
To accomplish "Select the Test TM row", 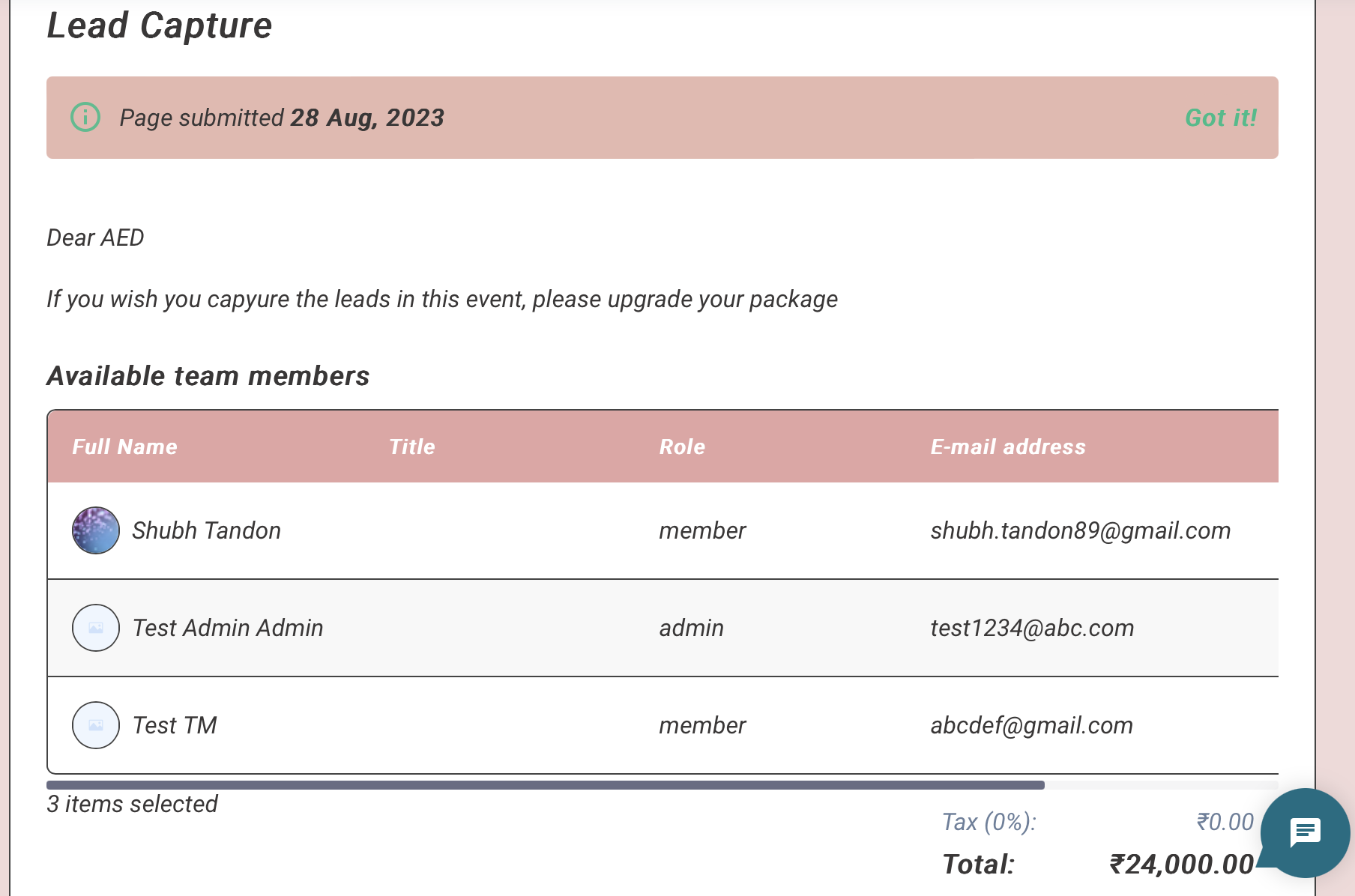I will pyautogui.click(x=450, y=725).
